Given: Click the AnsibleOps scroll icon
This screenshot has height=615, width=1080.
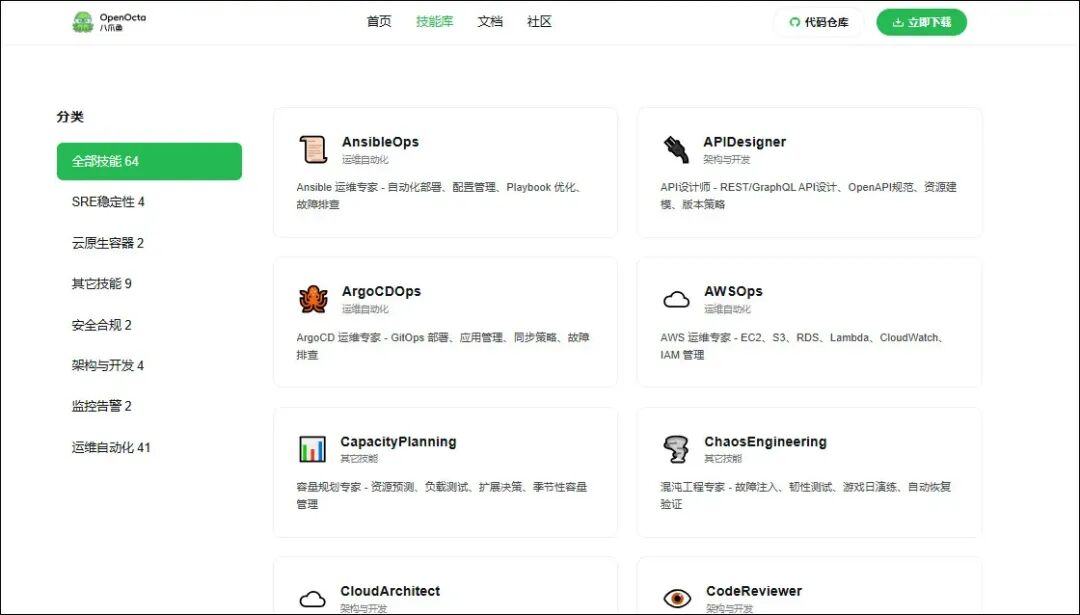Looking at the screenshot, I should (x=313, y=149).
